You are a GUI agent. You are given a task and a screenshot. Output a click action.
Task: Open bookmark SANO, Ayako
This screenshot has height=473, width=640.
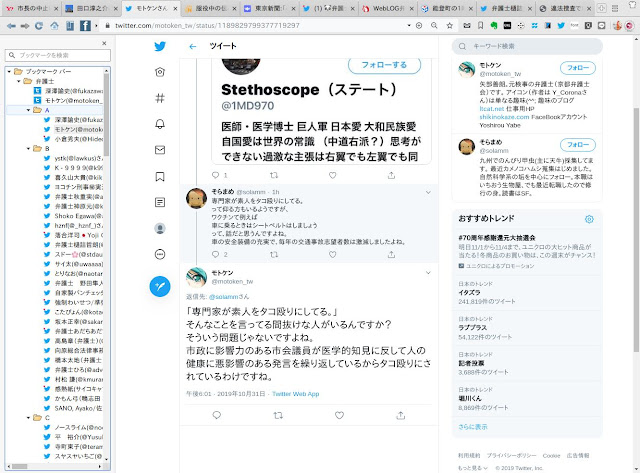pyautogui.click(x=73, y=408)
